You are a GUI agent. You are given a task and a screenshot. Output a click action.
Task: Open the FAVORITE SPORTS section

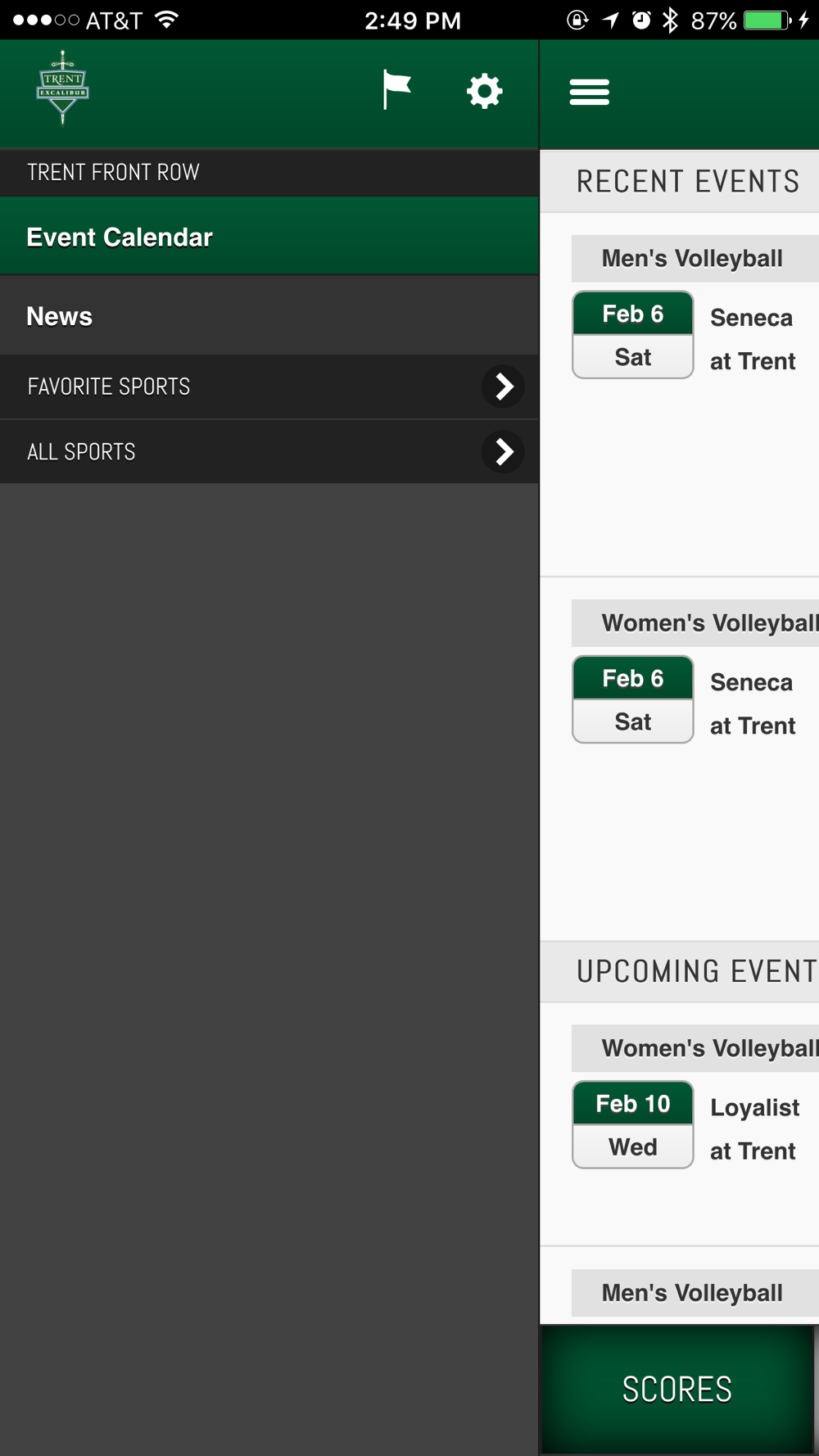(x=269, y=387)
